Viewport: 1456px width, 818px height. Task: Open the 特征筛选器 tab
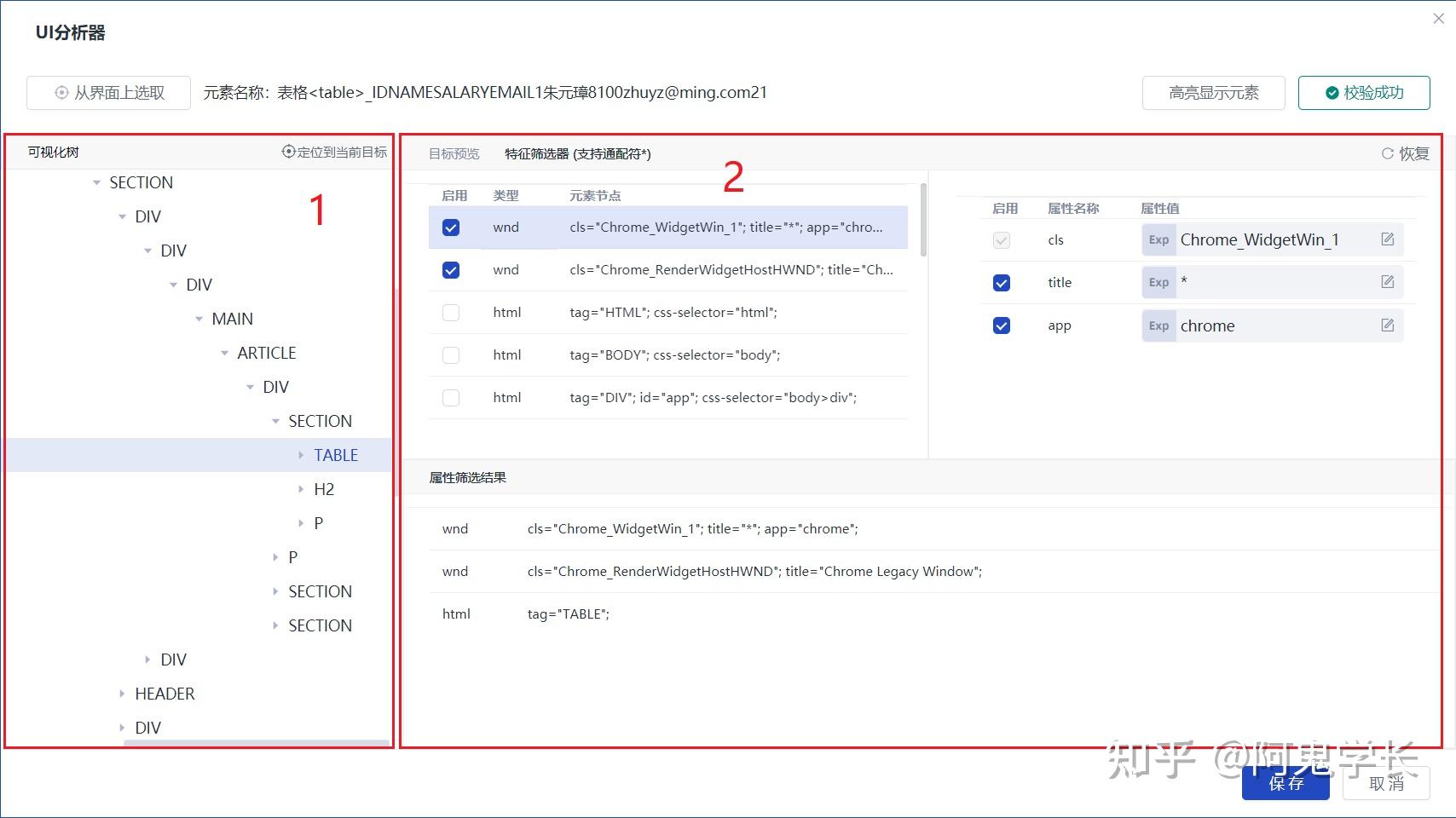point(550,154)
